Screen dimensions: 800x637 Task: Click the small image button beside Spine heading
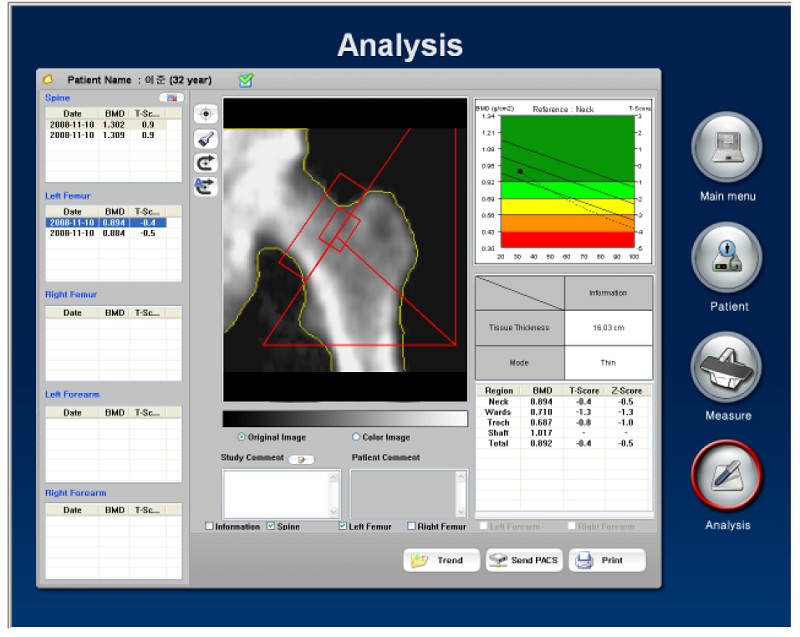(x=171, y=98)
